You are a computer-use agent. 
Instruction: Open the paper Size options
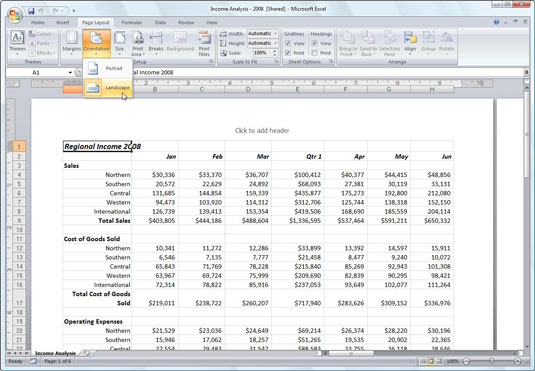[119, 43]
